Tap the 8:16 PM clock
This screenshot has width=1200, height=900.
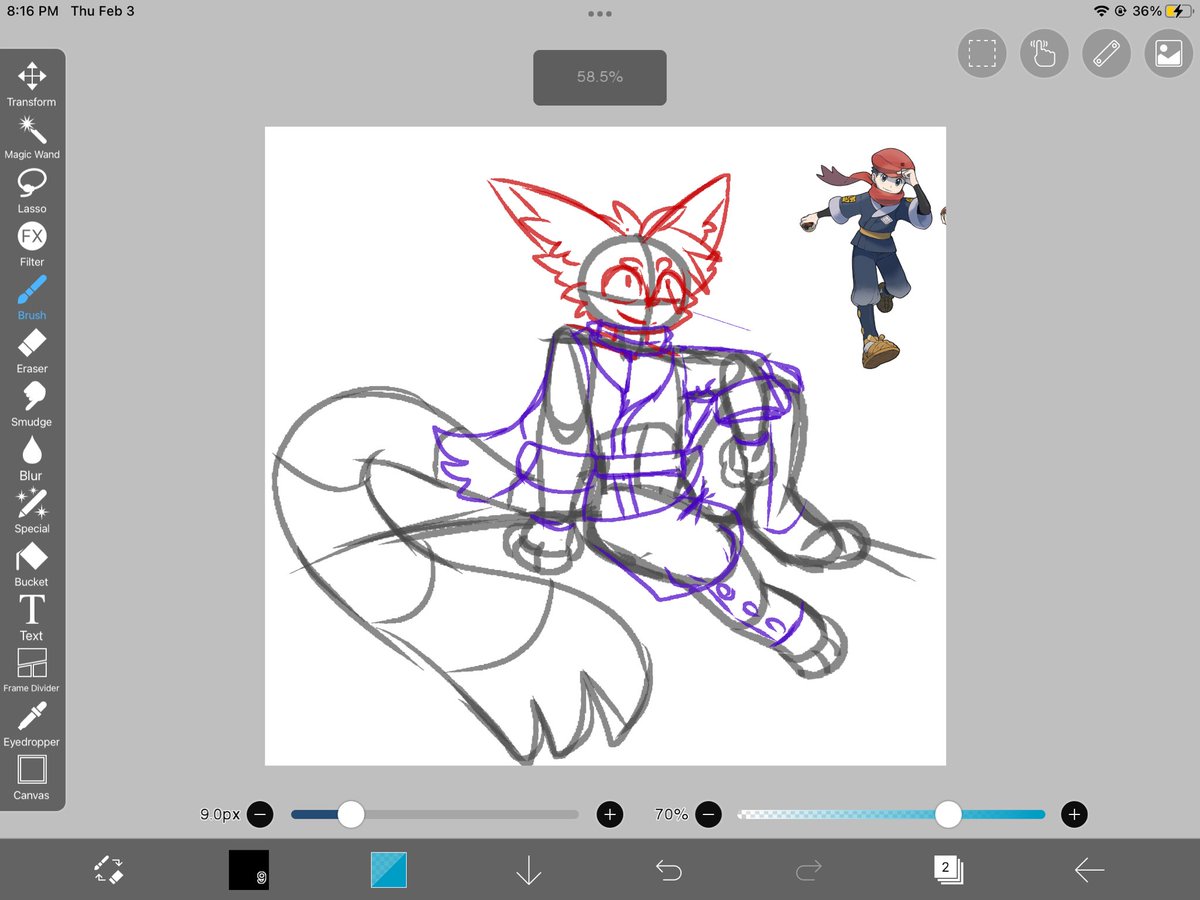(33, 11)
